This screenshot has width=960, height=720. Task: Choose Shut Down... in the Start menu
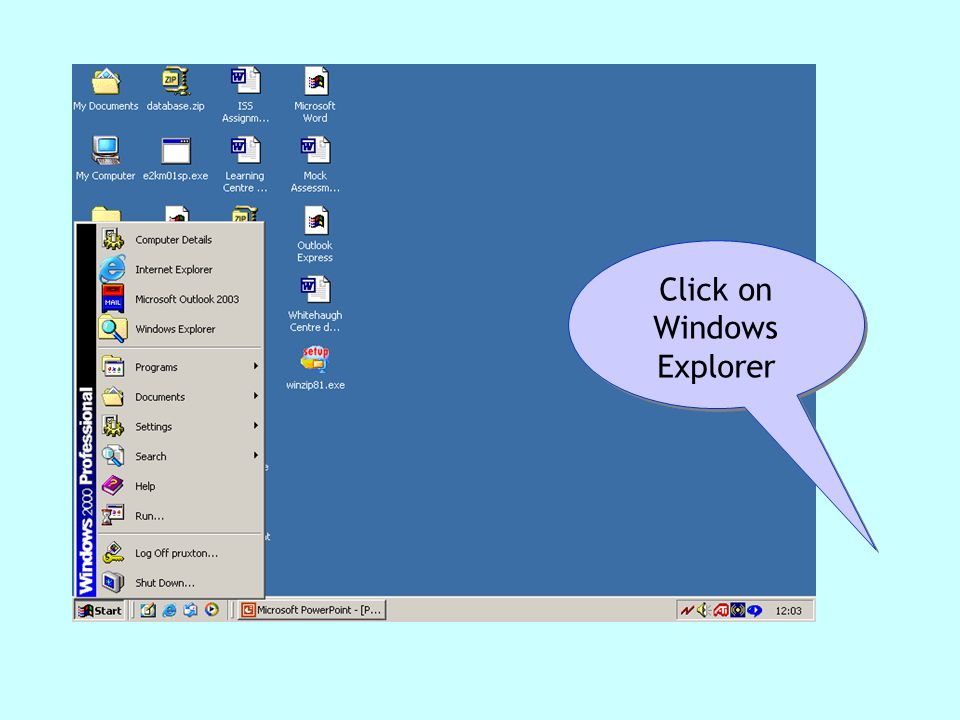click(x=180, y=583)
